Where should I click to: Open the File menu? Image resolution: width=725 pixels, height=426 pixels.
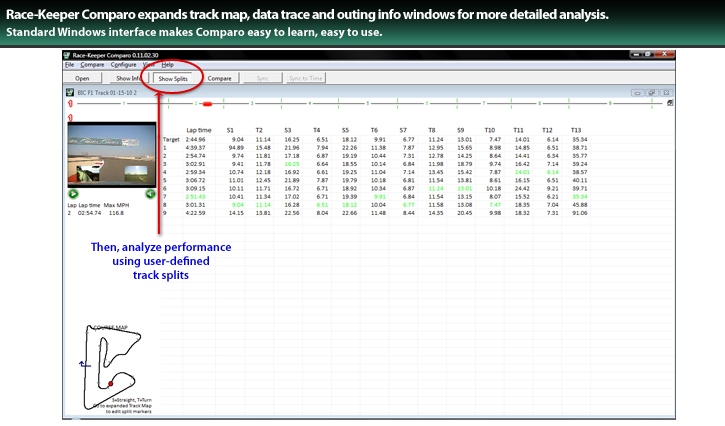pos(70,64)
